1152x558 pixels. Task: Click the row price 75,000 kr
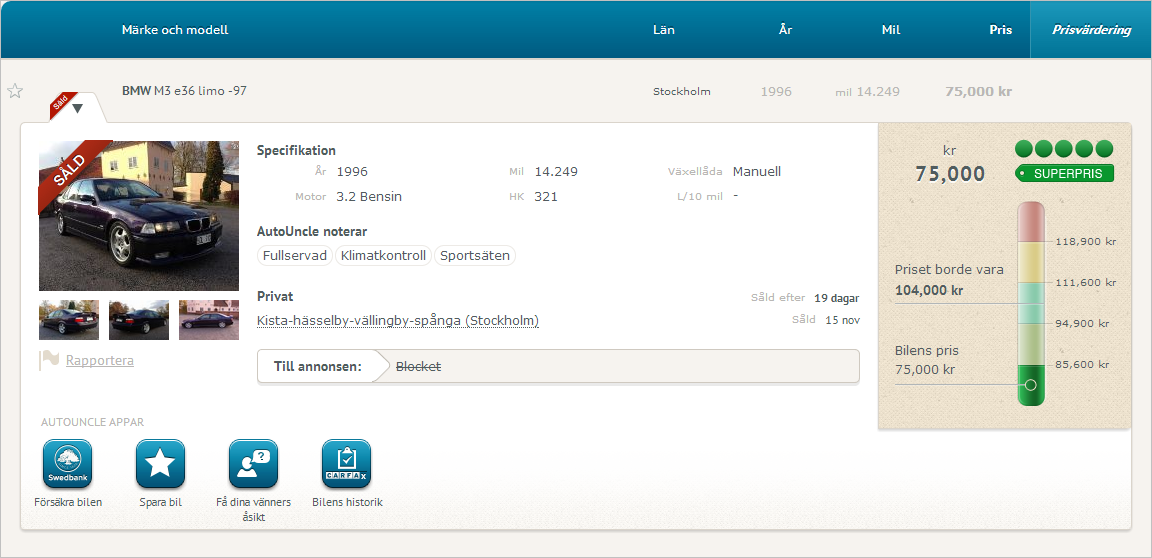(x=978, y=92)
